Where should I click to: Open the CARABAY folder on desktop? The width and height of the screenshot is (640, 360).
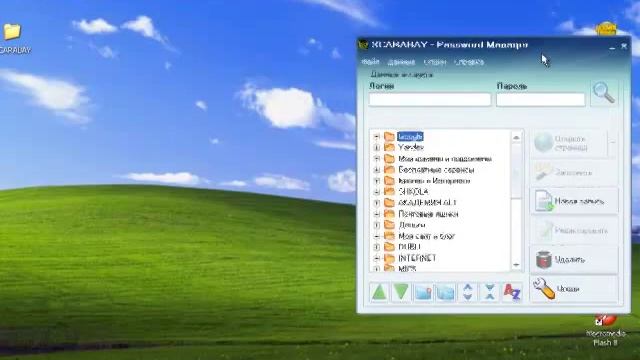[12, 39]
